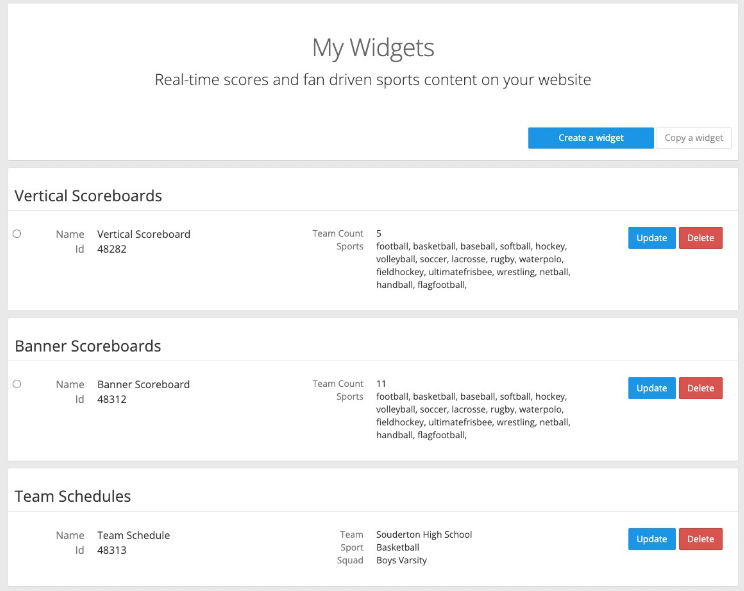Image resolution: width=744 pixels, height=591 pixels.
Task: Click widget Id 48313
Action: click(112, 550)
